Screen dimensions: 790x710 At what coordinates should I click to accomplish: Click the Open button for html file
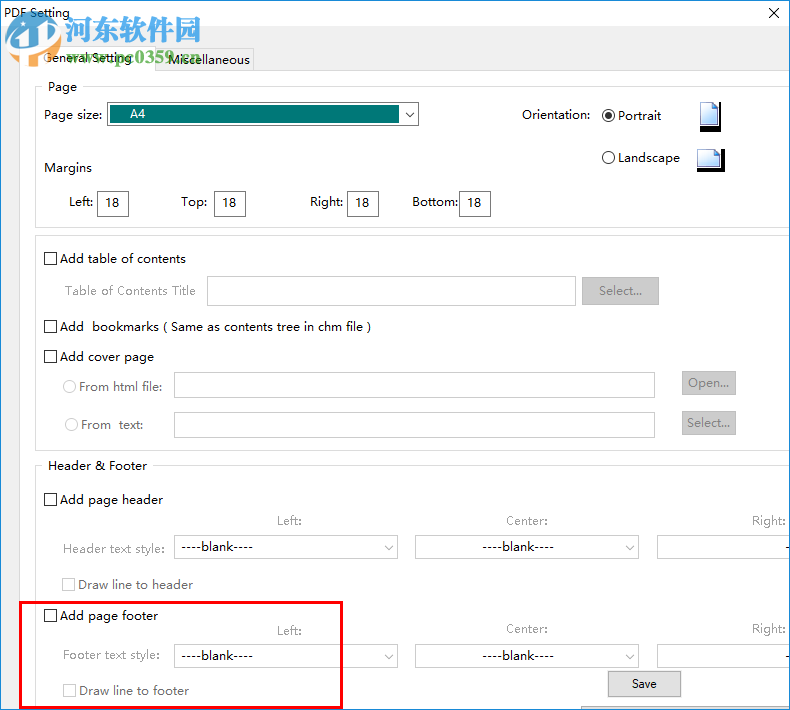coord(708,383)
